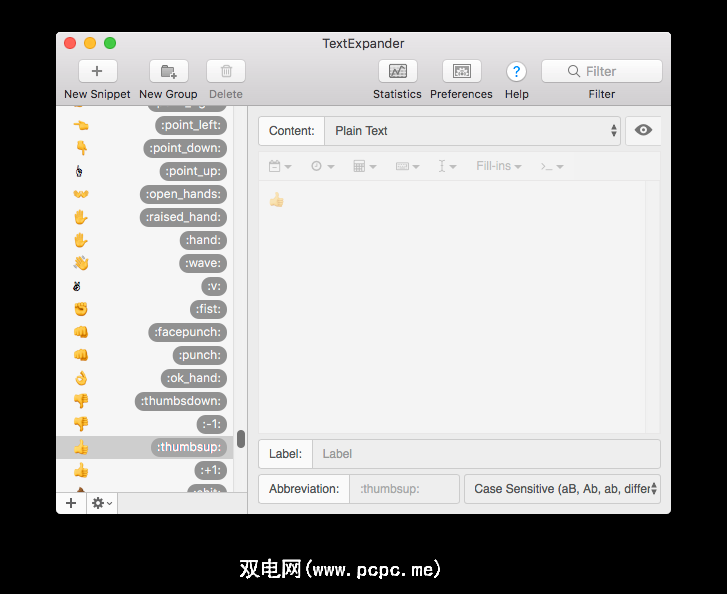Image resolution: width=727 pixels, height=594 pixels.
Task: Click the Help question mark icon
Action: 516,71
